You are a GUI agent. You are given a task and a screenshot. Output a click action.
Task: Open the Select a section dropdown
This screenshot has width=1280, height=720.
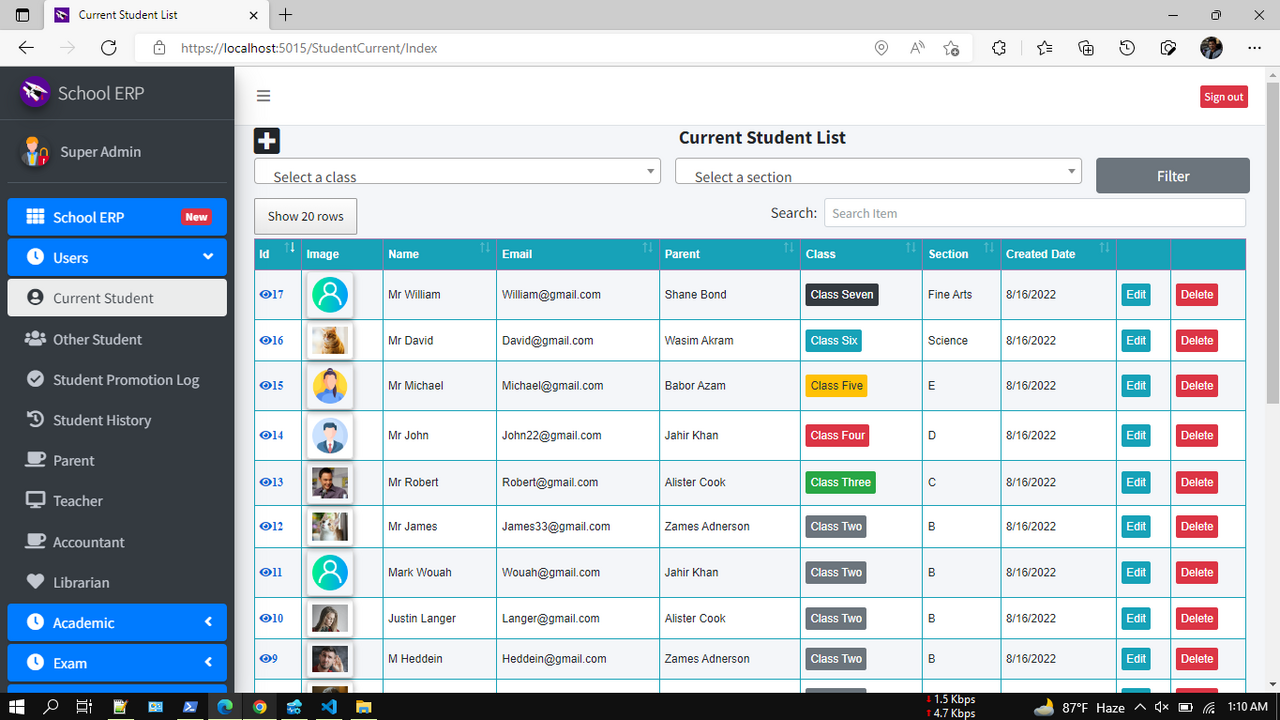coord(878,172)
